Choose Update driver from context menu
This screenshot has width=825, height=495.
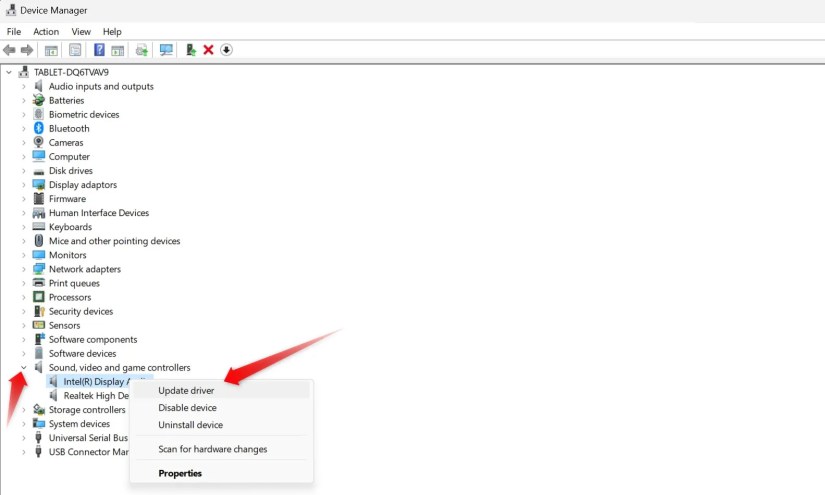(x=220, y=390)
